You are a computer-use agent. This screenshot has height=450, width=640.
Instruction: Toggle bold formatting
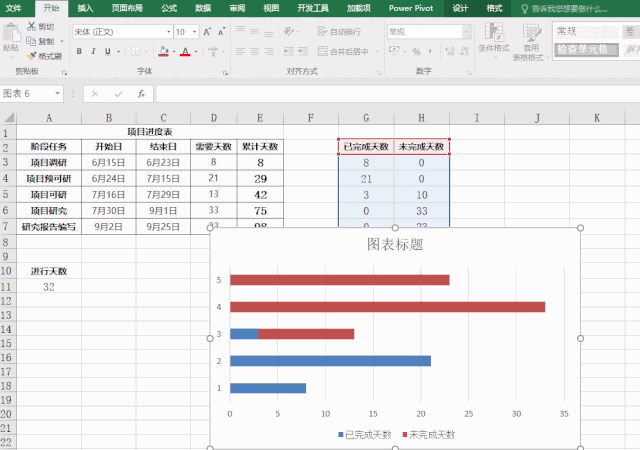[x=79, y=51]
